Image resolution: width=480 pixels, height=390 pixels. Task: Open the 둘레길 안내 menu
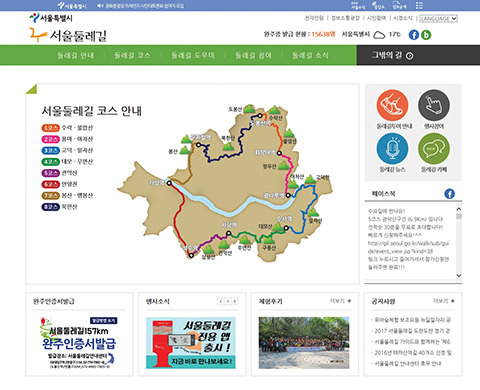76,55
